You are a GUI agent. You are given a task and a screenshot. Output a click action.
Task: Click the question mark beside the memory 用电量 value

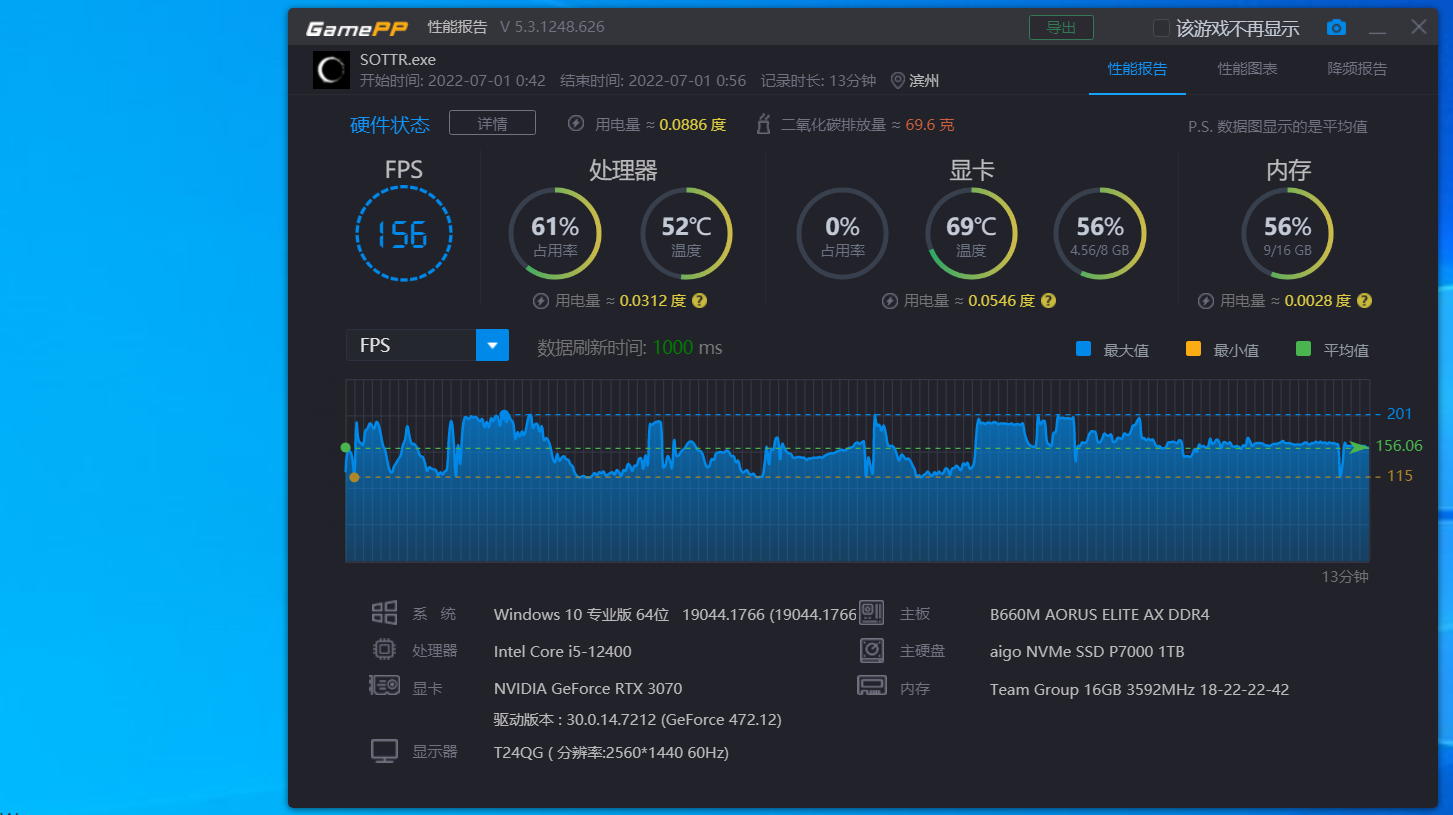1364,300
